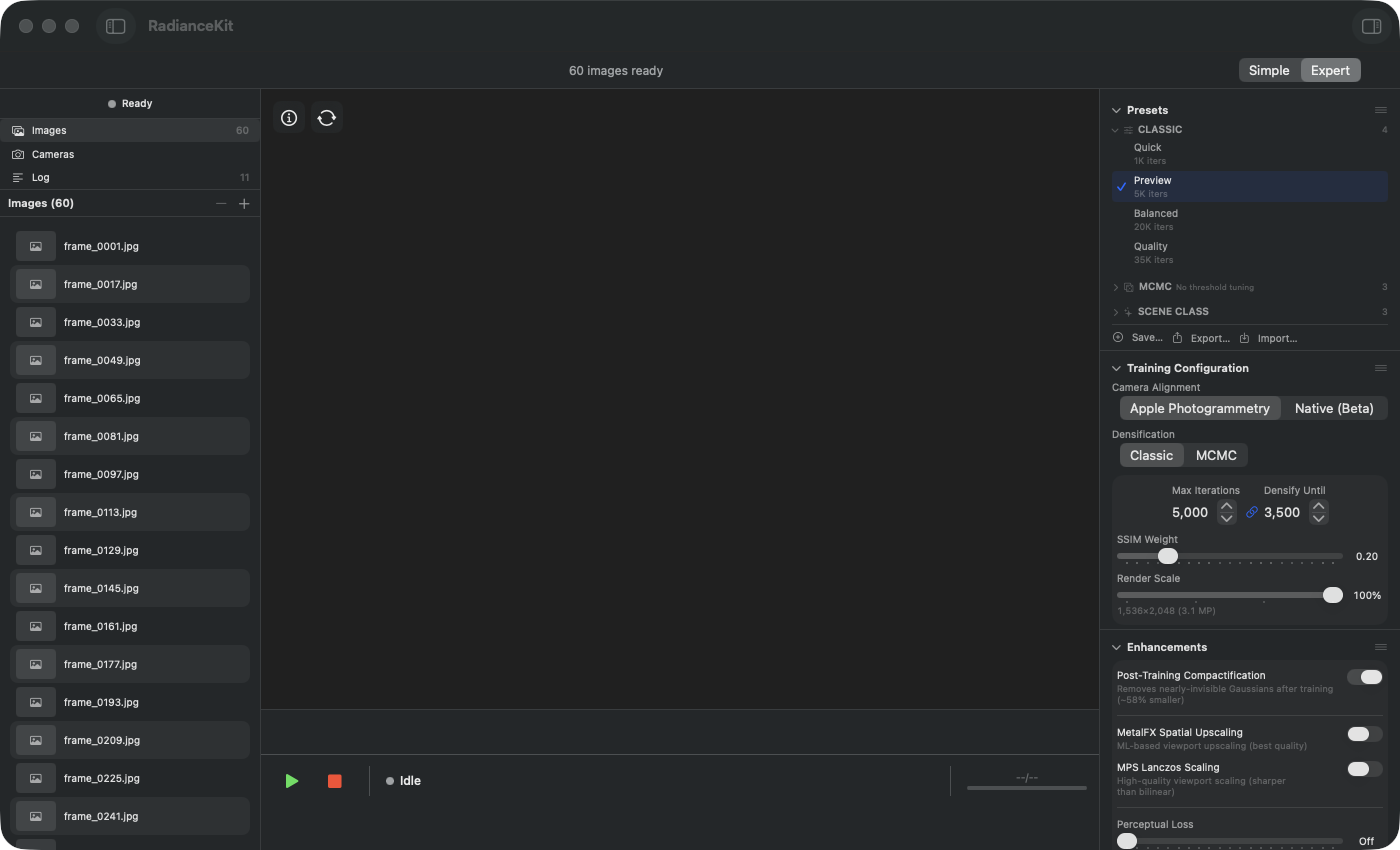Select frame_0081.jpg in the list

[x=130, y=436]
